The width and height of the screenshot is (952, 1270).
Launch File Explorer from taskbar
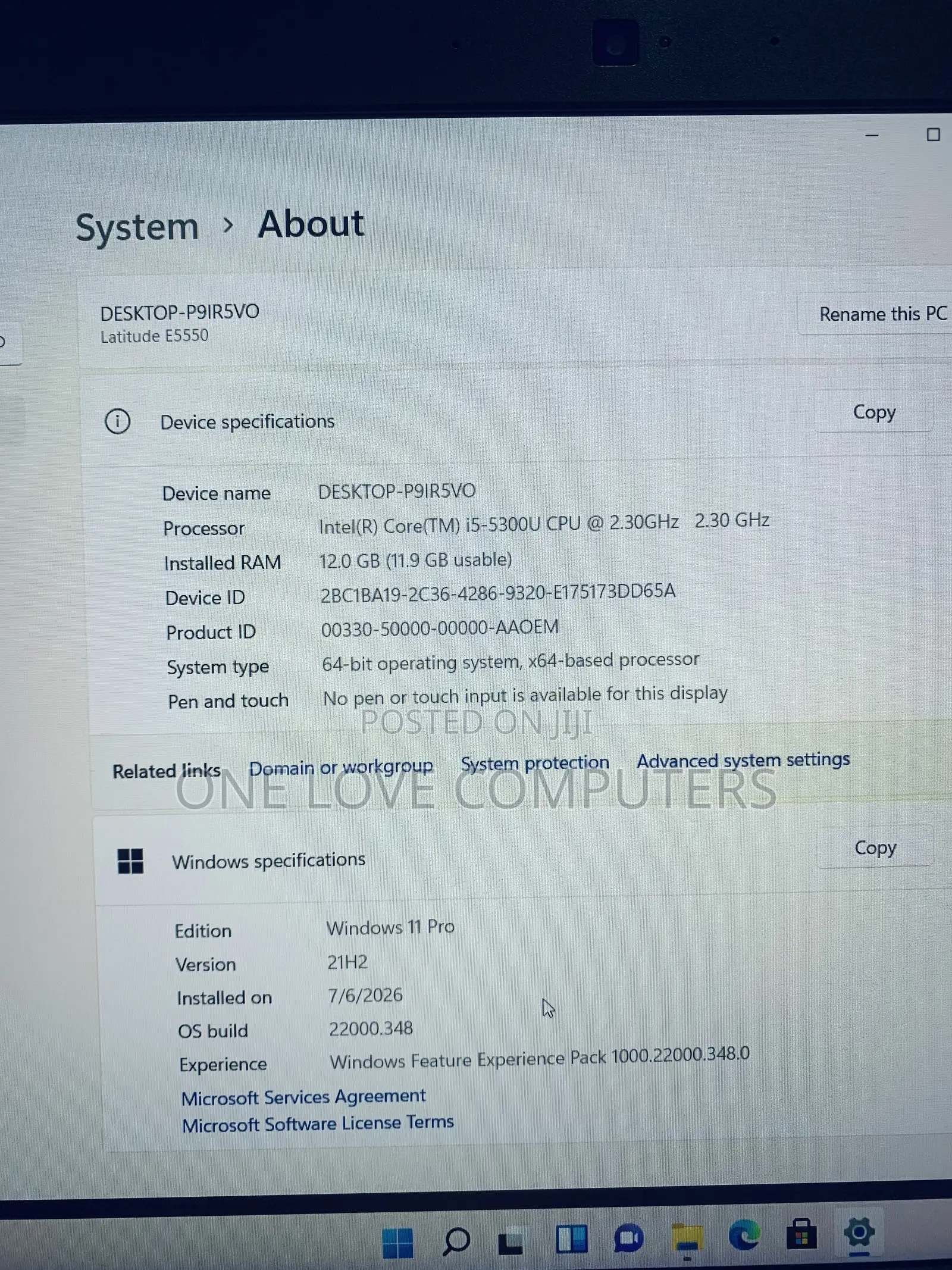coord(687,1238)
